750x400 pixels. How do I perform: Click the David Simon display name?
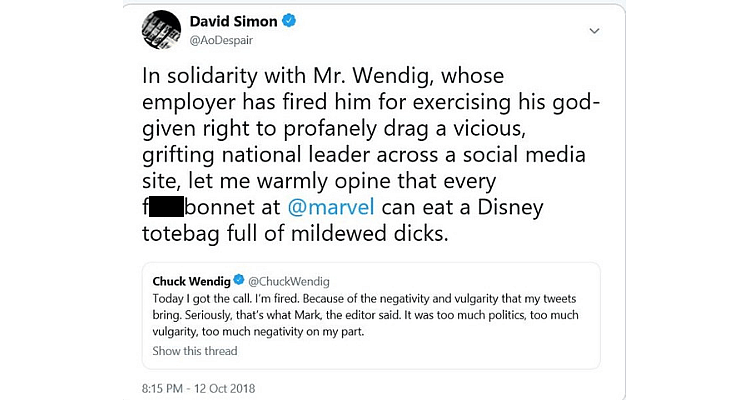234,20
